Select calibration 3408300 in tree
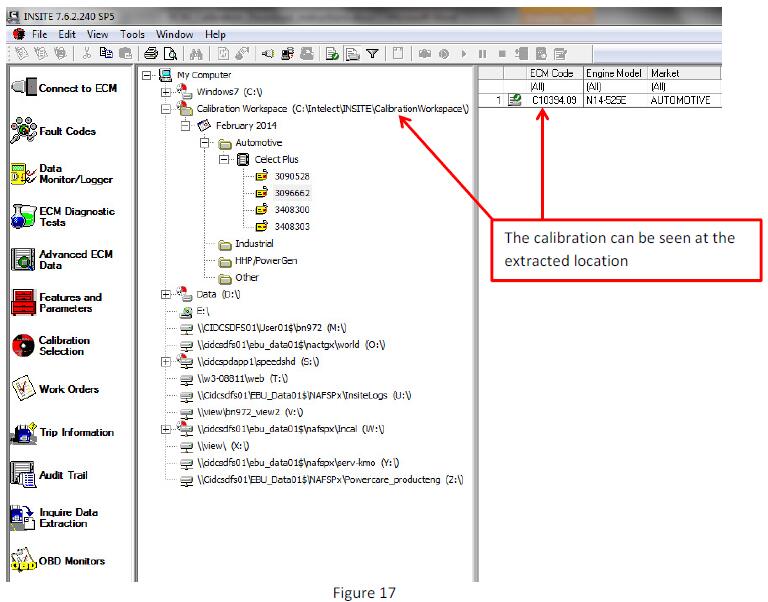The height and width of the screenshot is (602, 768). (x=292, y=210)
